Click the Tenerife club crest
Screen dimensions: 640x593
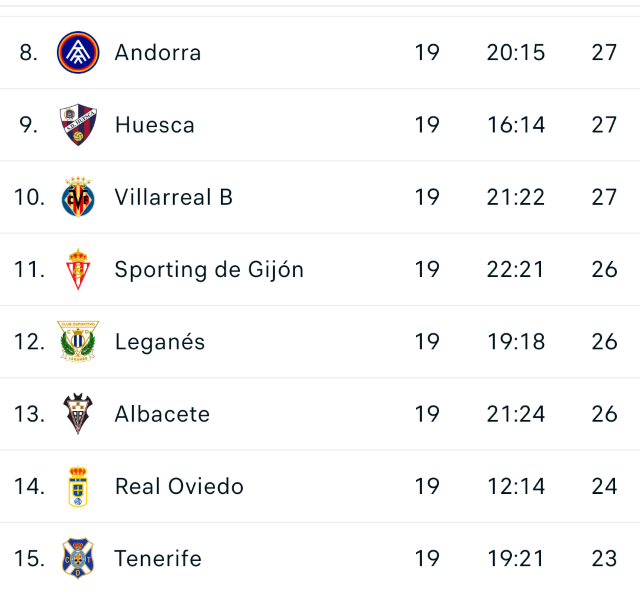[78, 558]
